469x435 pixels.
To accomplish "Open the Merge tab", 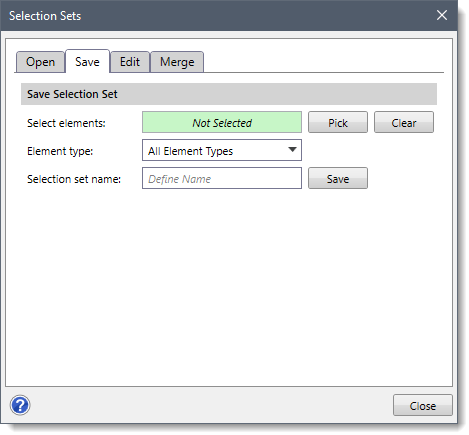I will (x=177, y=62).
